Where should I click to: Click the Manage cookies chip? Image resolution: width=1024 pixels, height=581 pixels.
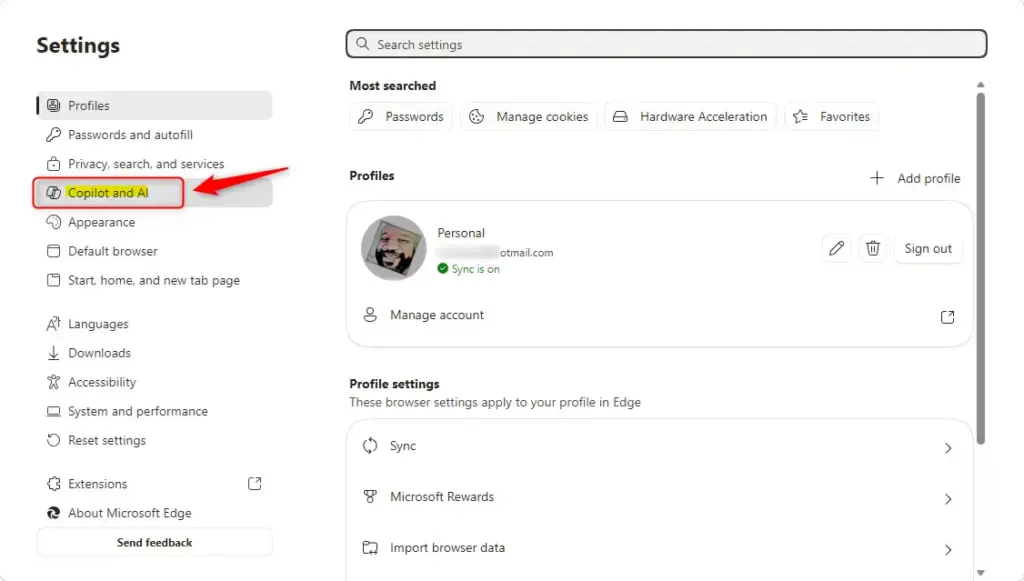click(x=529, y=116)
